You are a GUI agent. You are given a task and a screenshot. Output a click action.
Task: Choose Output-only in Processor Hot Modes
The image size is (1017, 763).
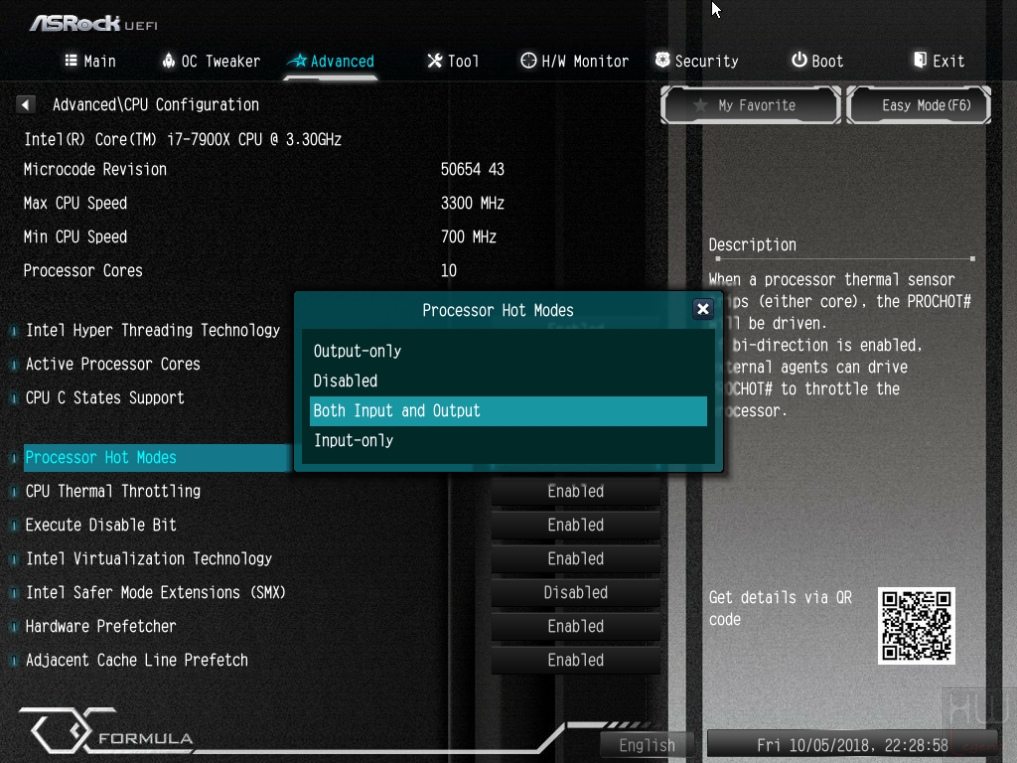[x=508, y=351]
